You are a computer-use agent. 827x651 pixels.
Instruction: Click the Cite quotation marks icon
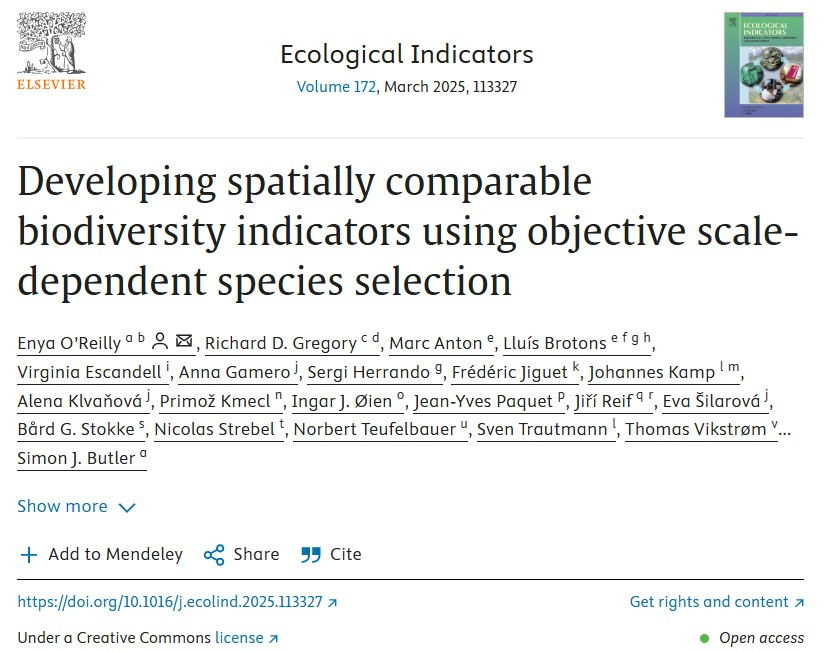(x=311, y=554)
